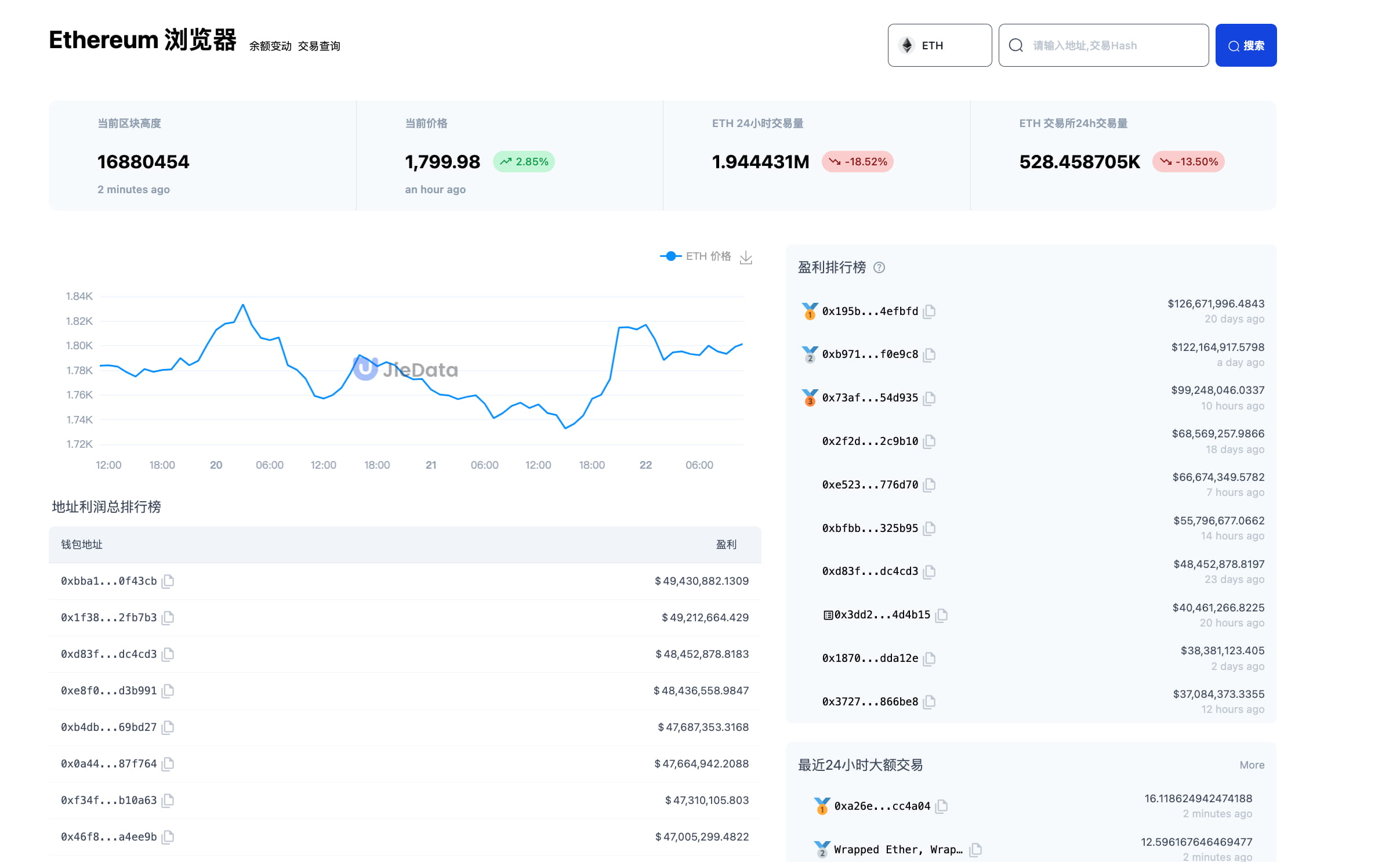Open help for 盈利排行榜
Viewport: 1400px width, 862px height.
coord(879,267)
